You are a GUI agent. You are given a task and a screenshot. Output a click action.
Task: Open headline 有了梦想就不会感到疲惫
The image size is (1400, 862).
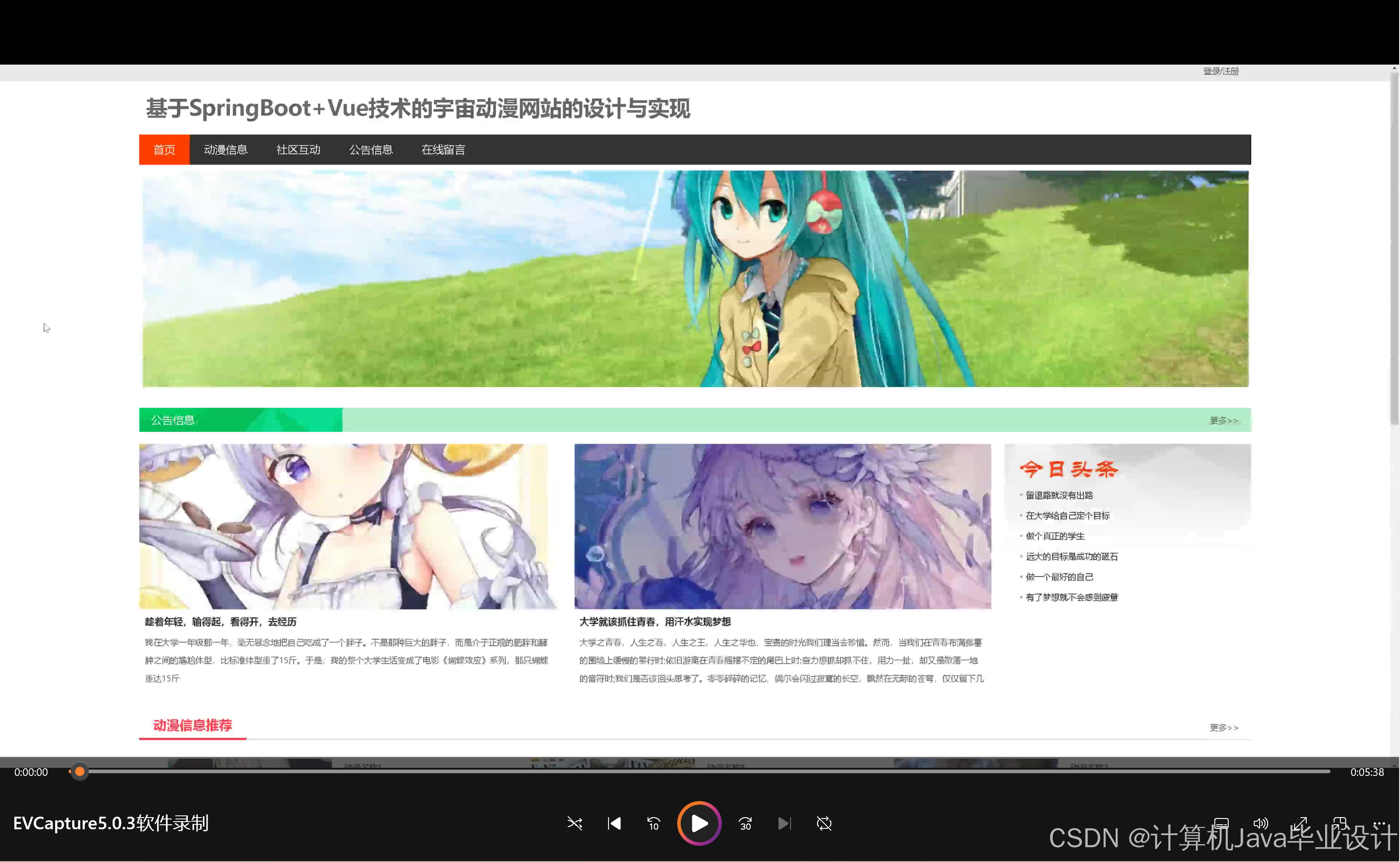(1072, 597)
